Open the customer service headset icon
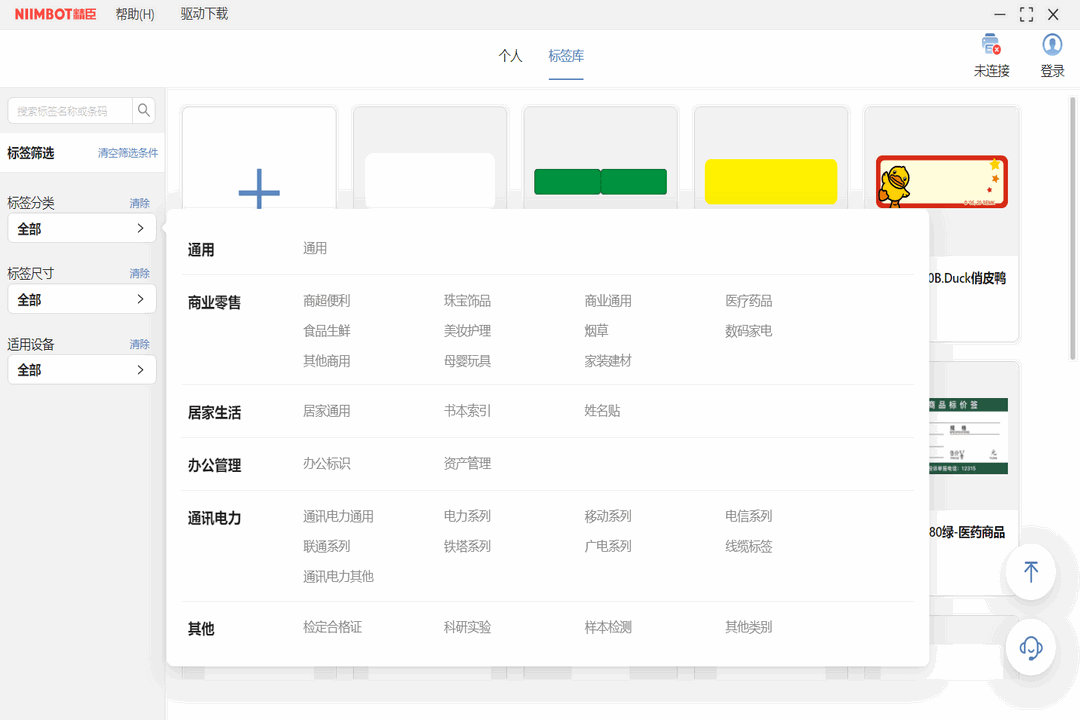 coord(1030,647)
